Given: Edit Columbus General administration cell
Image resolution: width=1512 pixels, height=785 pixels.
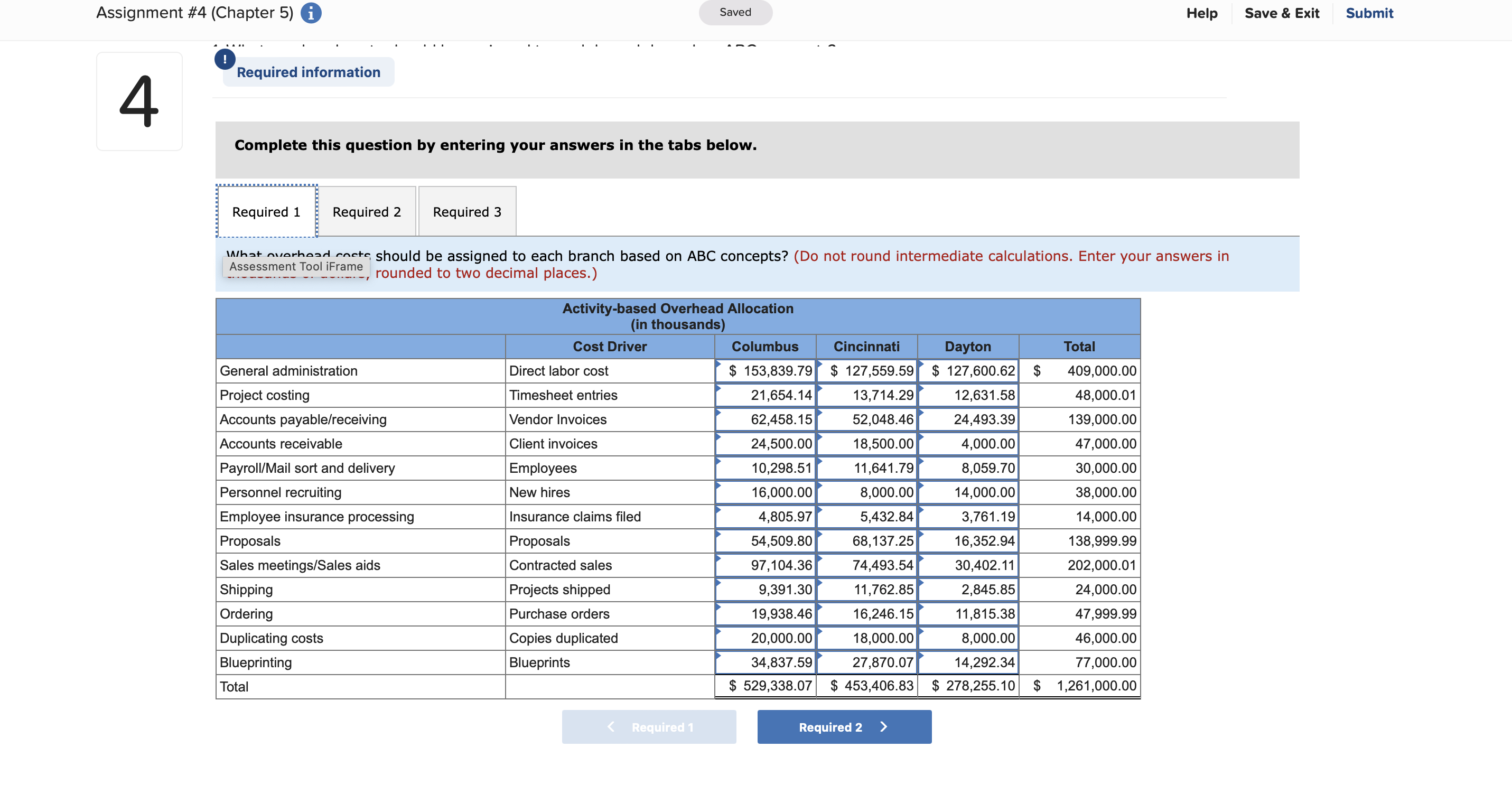Looking at the screenshot, I should click(x=766, y=371).
